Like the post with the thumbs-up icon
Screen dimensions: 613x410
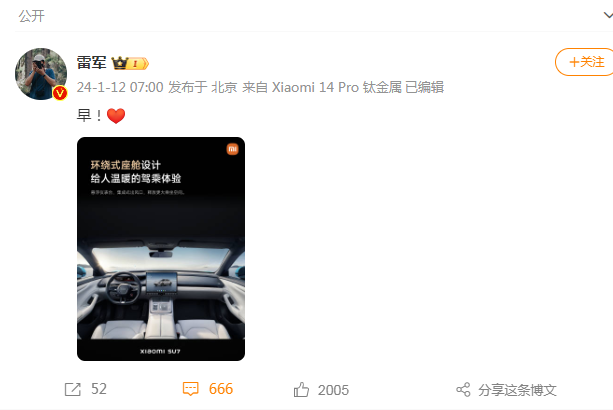click(301, 390)
